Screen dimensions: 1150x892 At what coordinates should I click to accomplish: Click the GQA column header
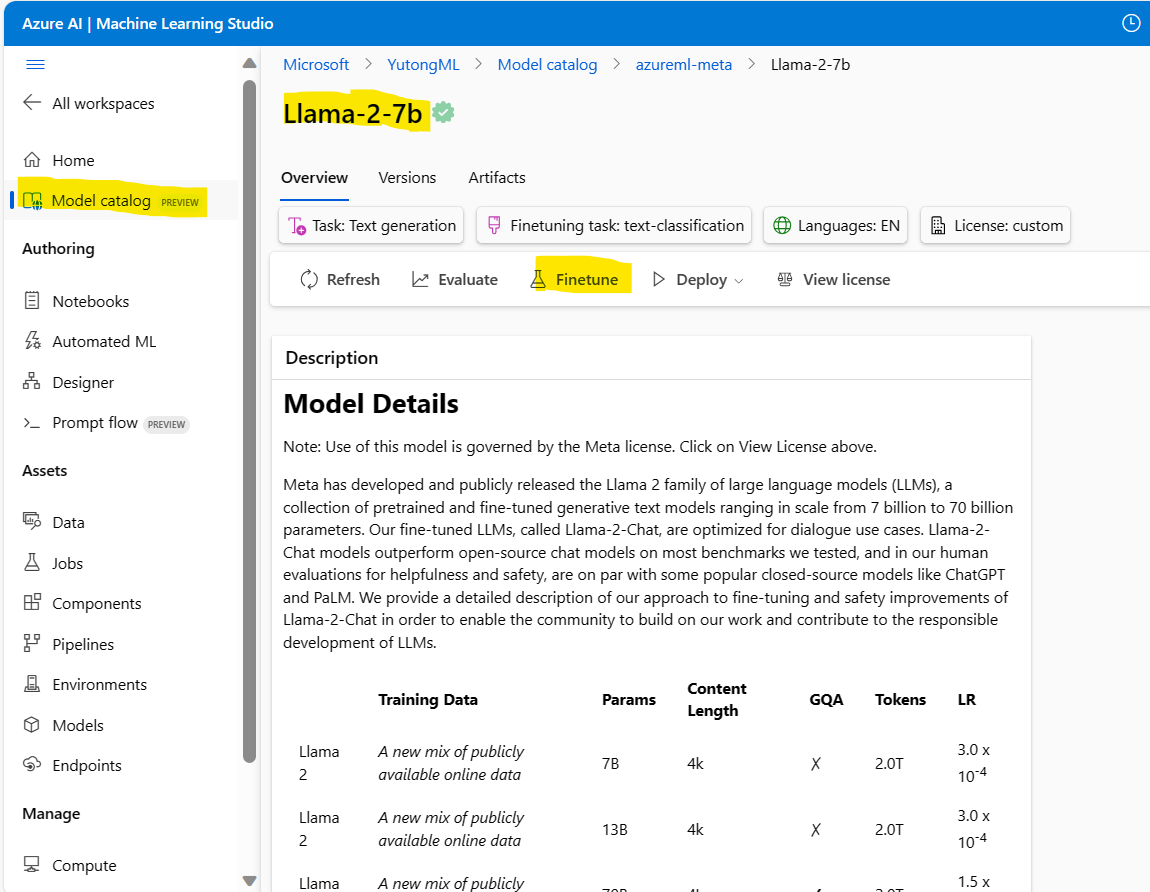pyautogui.click(x=826, y=700)
